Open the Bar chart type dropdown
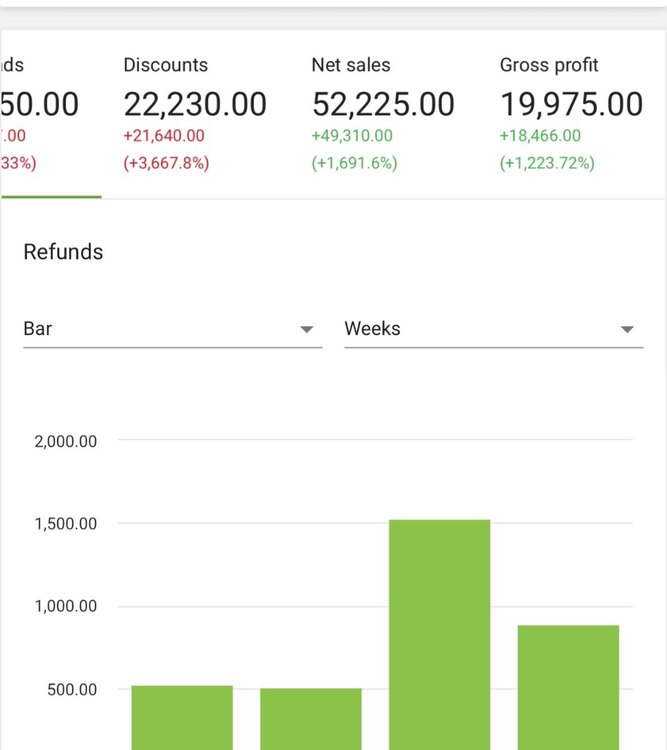 tap(172, 329)
